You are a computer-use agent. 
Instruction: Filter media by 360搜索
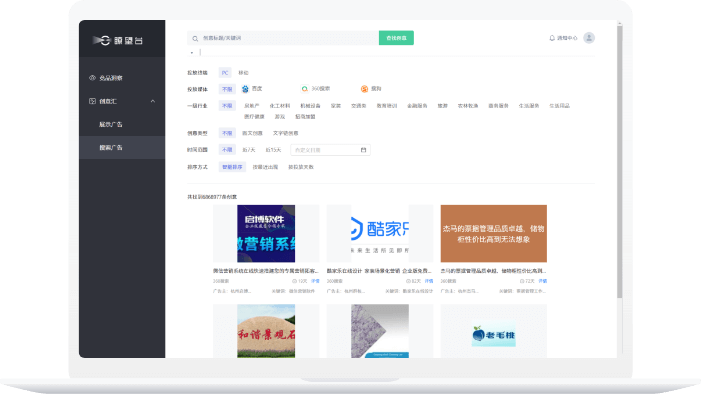pyautogui.click(x=321, y=89)
